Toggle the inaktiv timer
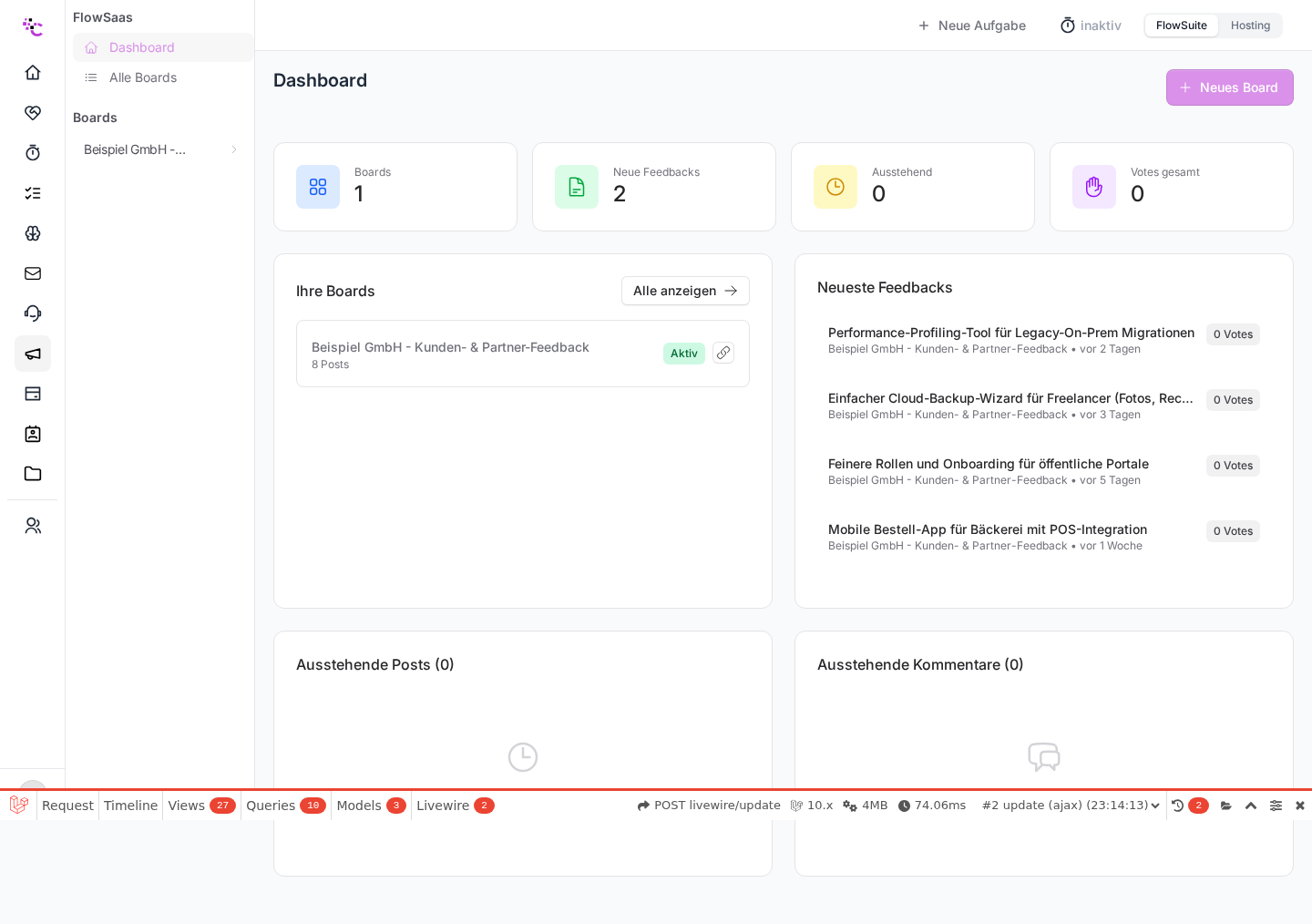This screenshot has width=1312, height=924. (x=1091, y=26)
